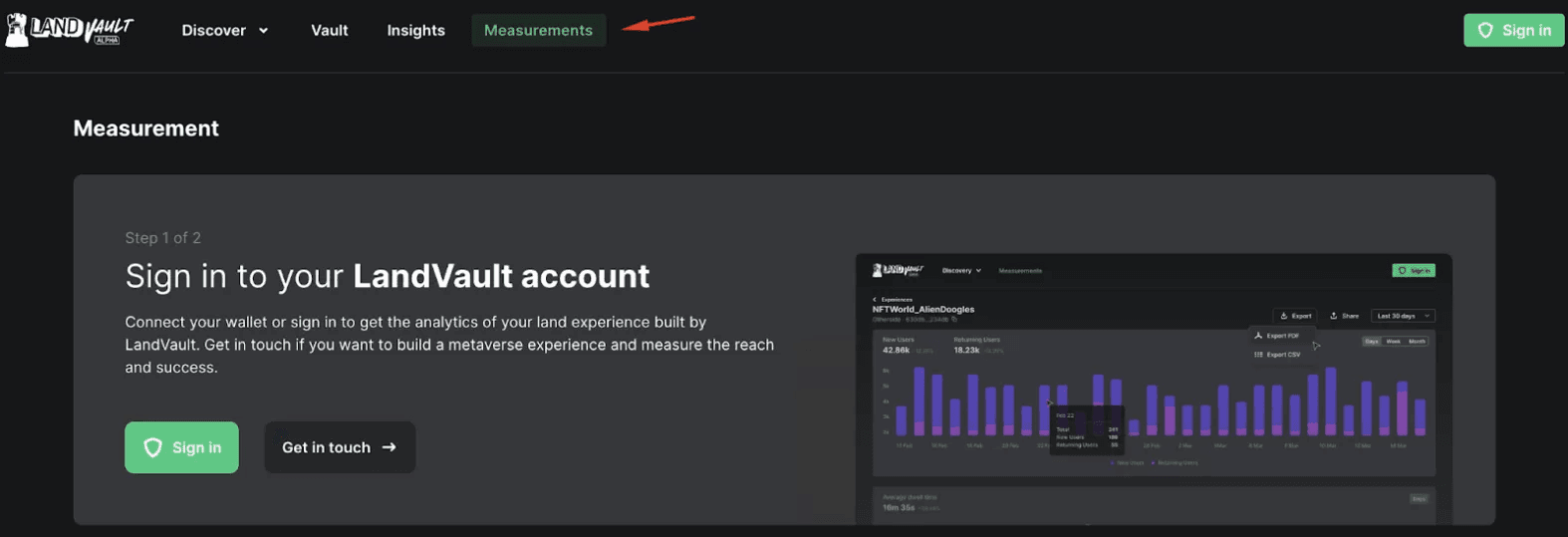Open the analytics dashboard preview image
Viewport: 1568px width, 537px height.
point(1154,390)
